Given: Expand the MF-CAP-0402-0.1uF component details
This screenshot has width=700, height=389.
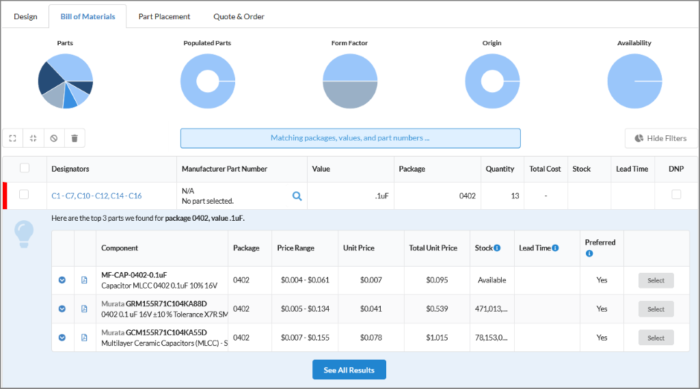Looking at the screenshot, I should pyautogui.click(x=62, y=280).
